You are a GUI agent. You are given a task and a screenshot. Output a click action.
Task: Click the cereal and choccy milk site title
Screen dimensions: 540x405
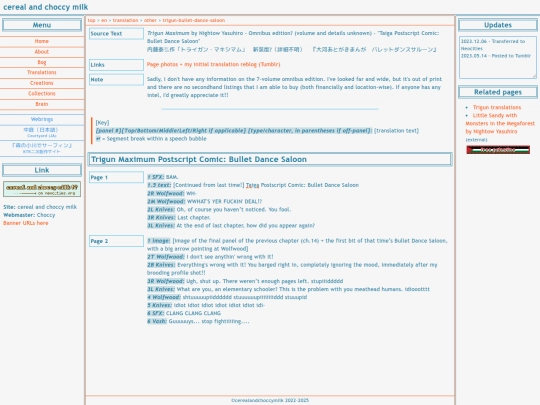point(45,7)
